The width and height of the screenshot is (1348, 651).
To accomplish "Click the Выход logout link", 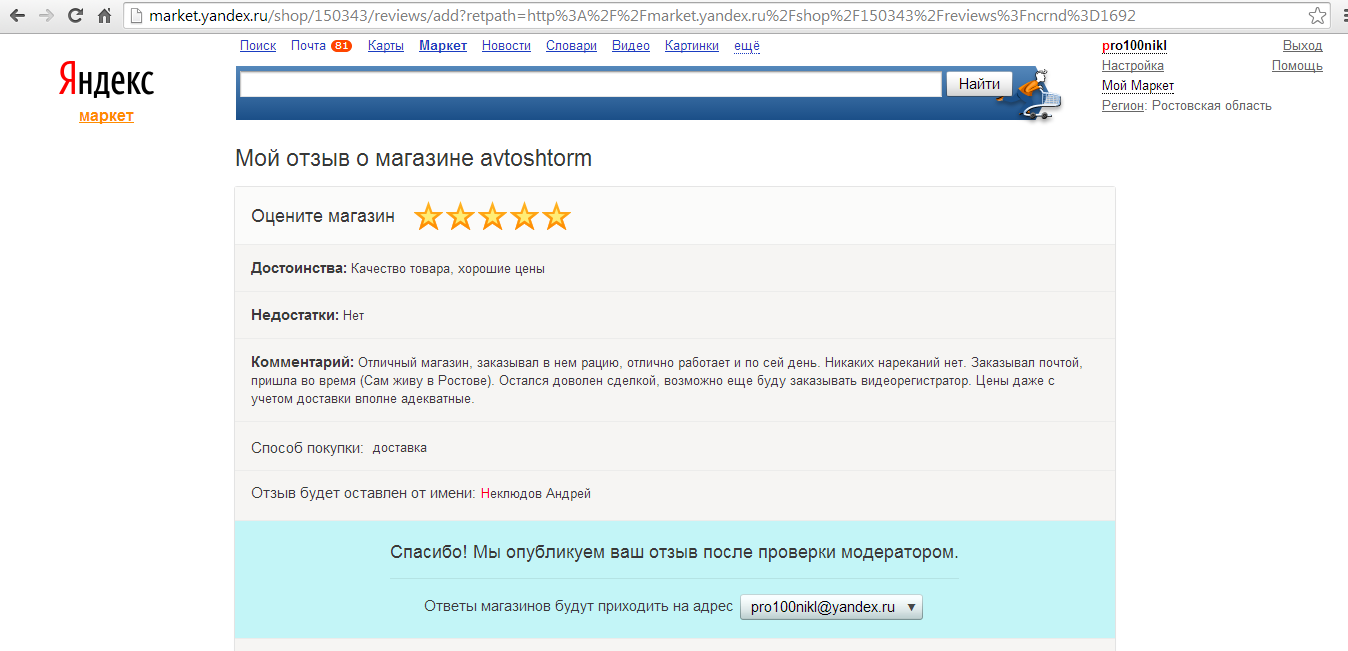I will [x=1302, y=46].
